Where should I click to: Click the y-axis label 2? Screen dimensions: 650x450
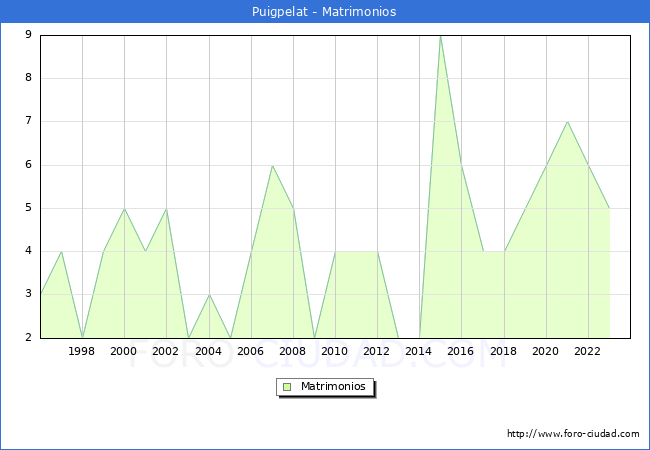click(28, 338)
